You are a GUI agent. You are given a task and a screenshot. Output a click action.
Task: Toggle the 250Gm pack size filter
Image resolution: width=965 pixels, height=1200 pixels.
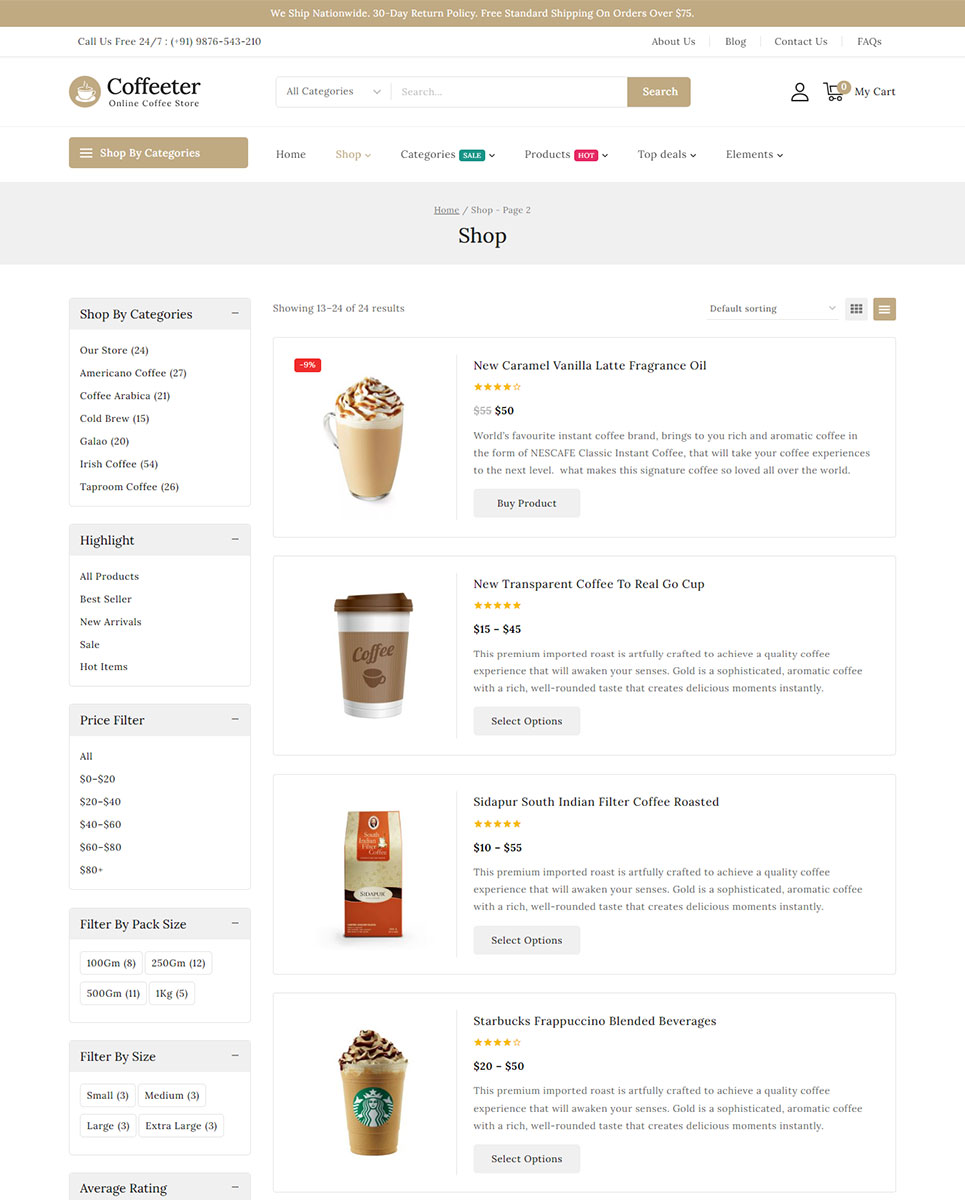click(x=178, y=963)
